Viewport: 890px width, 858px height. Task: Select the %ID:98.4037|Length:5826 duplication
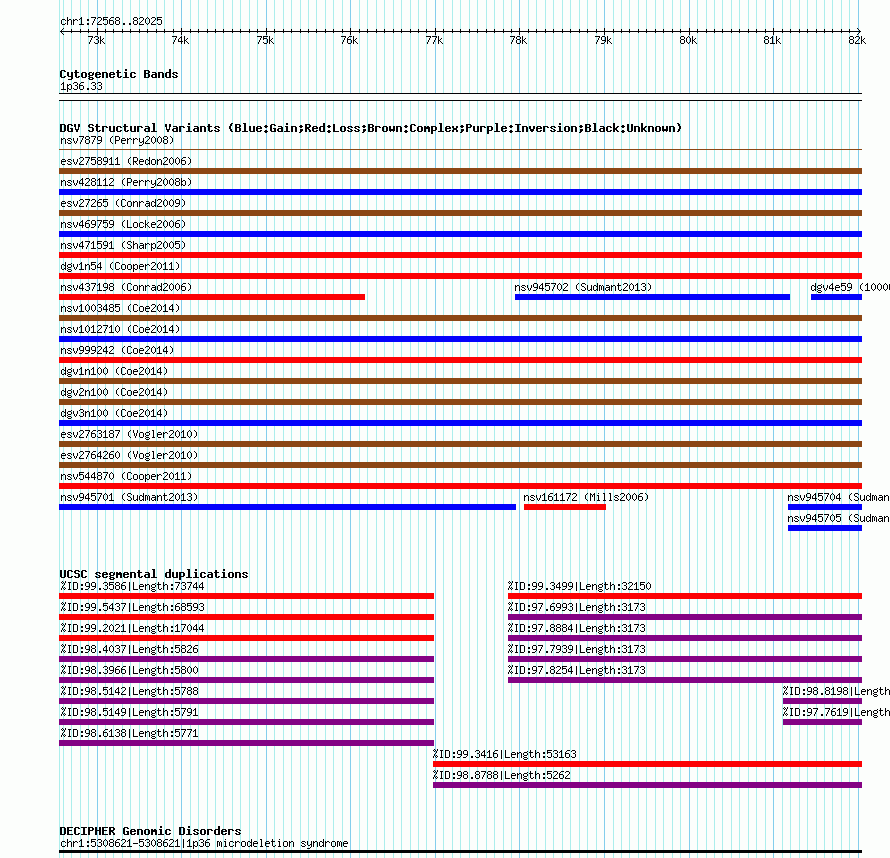[x=246, y=659]
